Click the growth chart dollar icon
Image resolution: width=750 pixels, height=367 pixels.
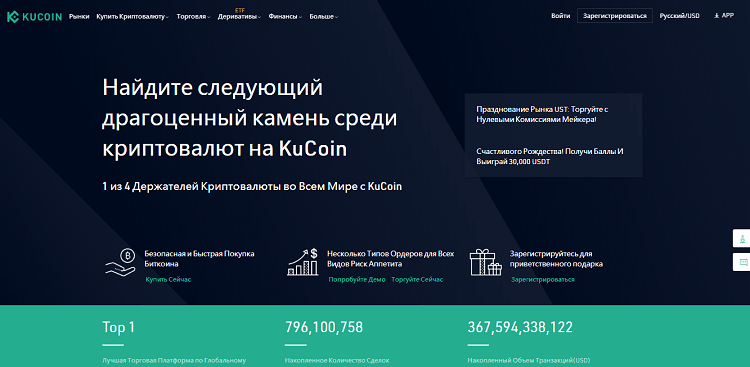coord(303,261)
